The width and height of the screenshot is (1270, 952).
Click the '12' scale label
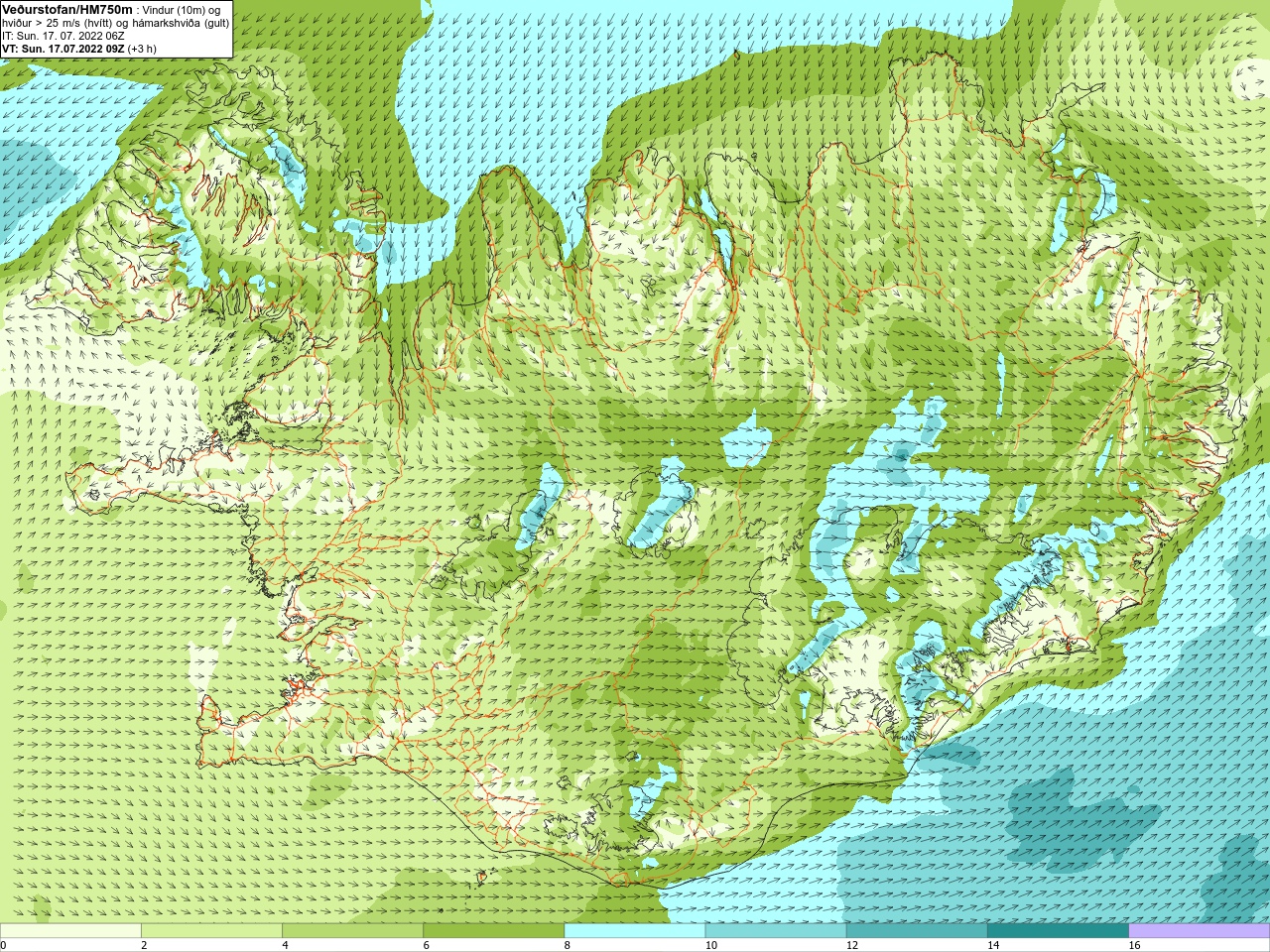click(x=852, y=945)
